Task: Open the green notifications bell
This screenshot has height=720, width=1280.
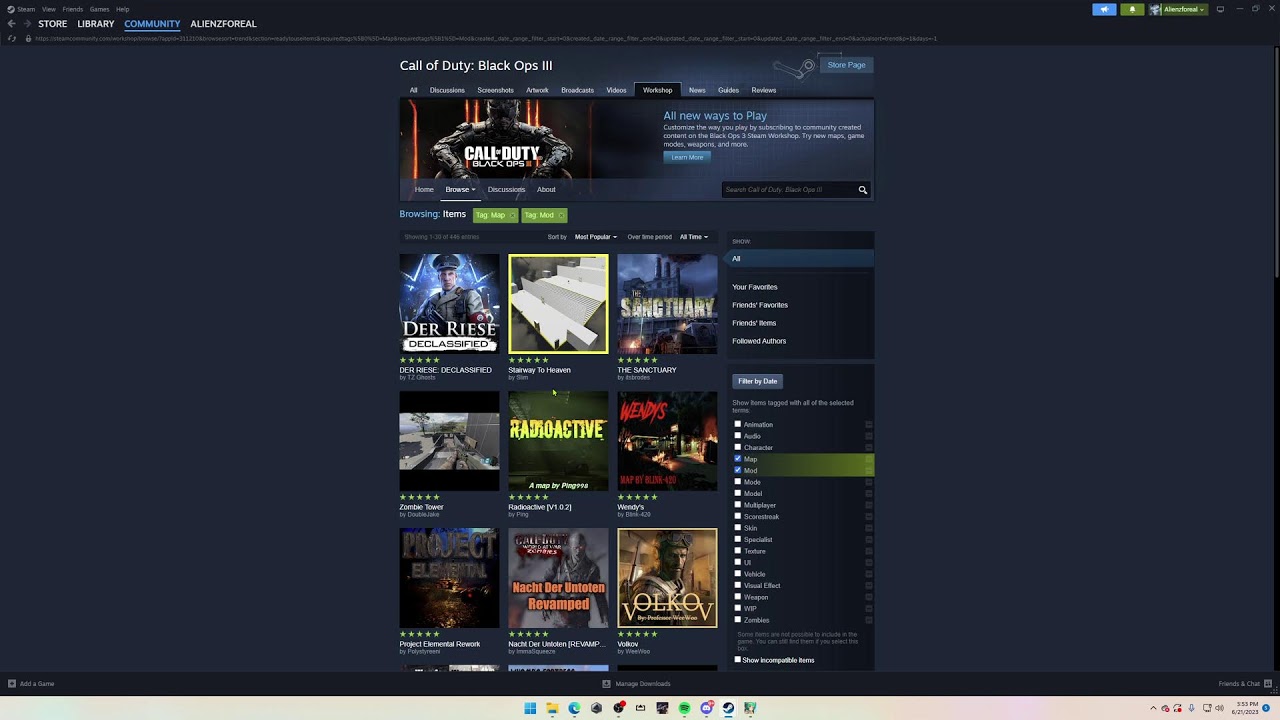Action: [1132, 9]
